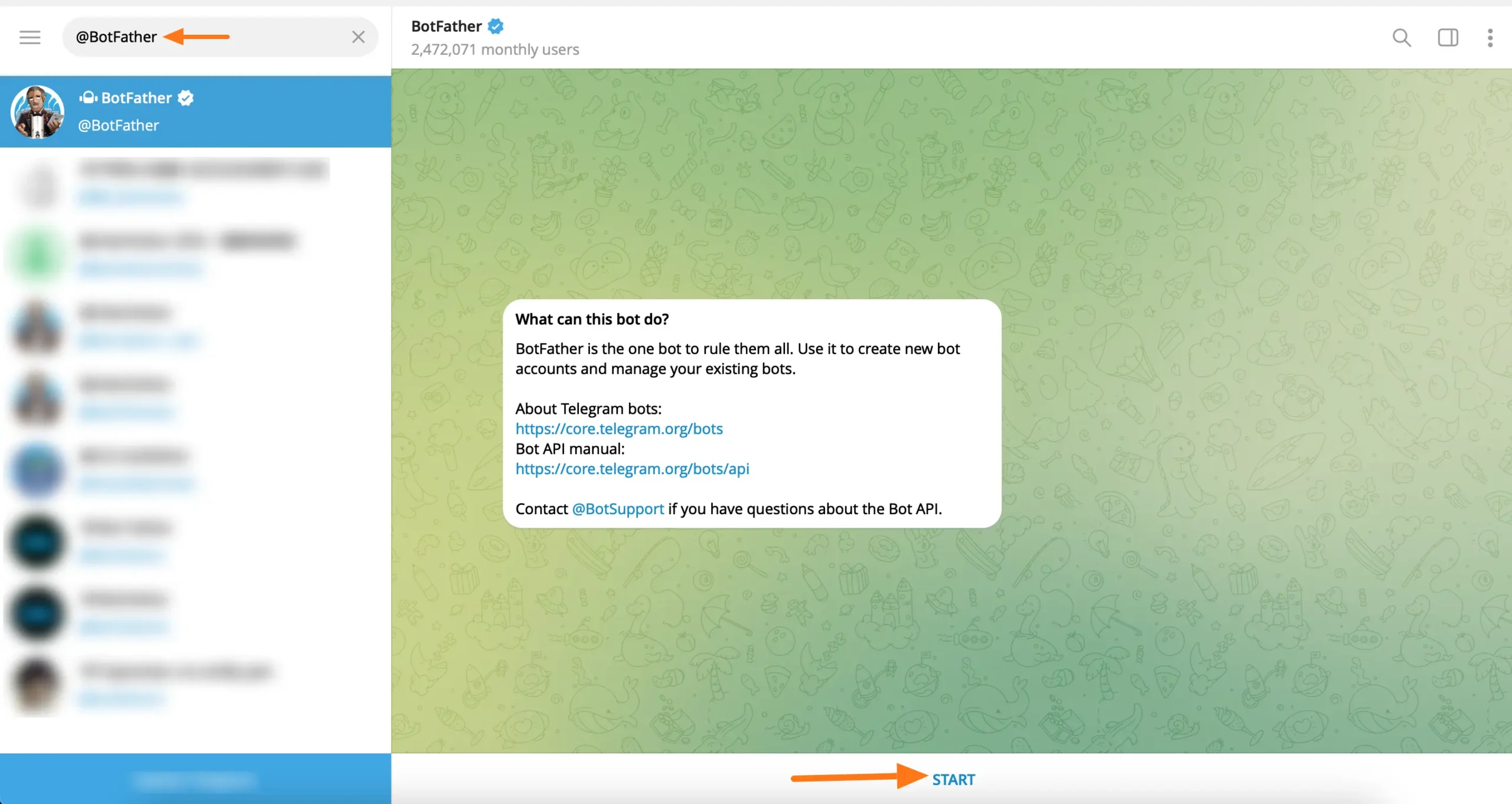
Task: Open the core.telegram.org/bots link
Action: pos(618,429)
